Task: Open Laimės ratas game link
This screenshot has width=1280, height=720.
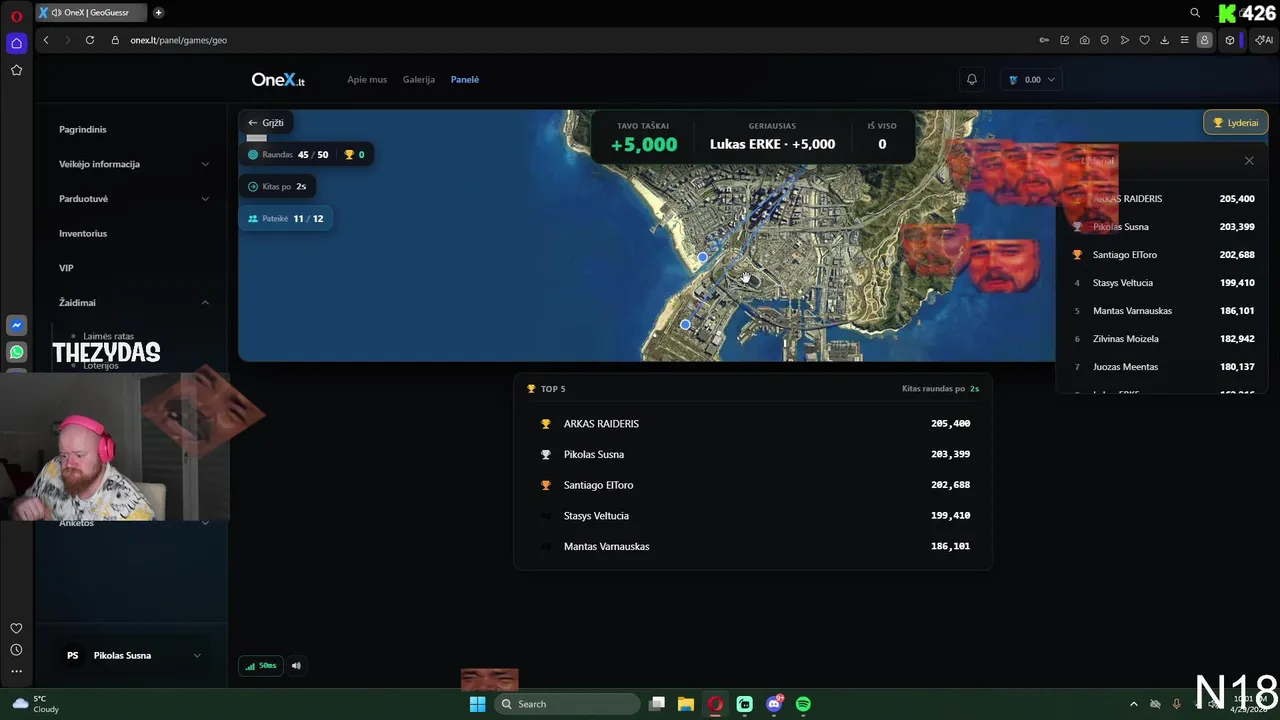Action: [x=108, y=336]
